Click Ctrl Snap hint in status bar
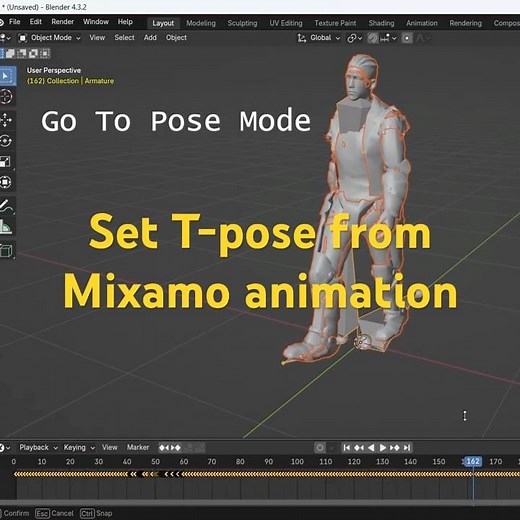This screenshot has width=520, height=520. coord(96,513)
